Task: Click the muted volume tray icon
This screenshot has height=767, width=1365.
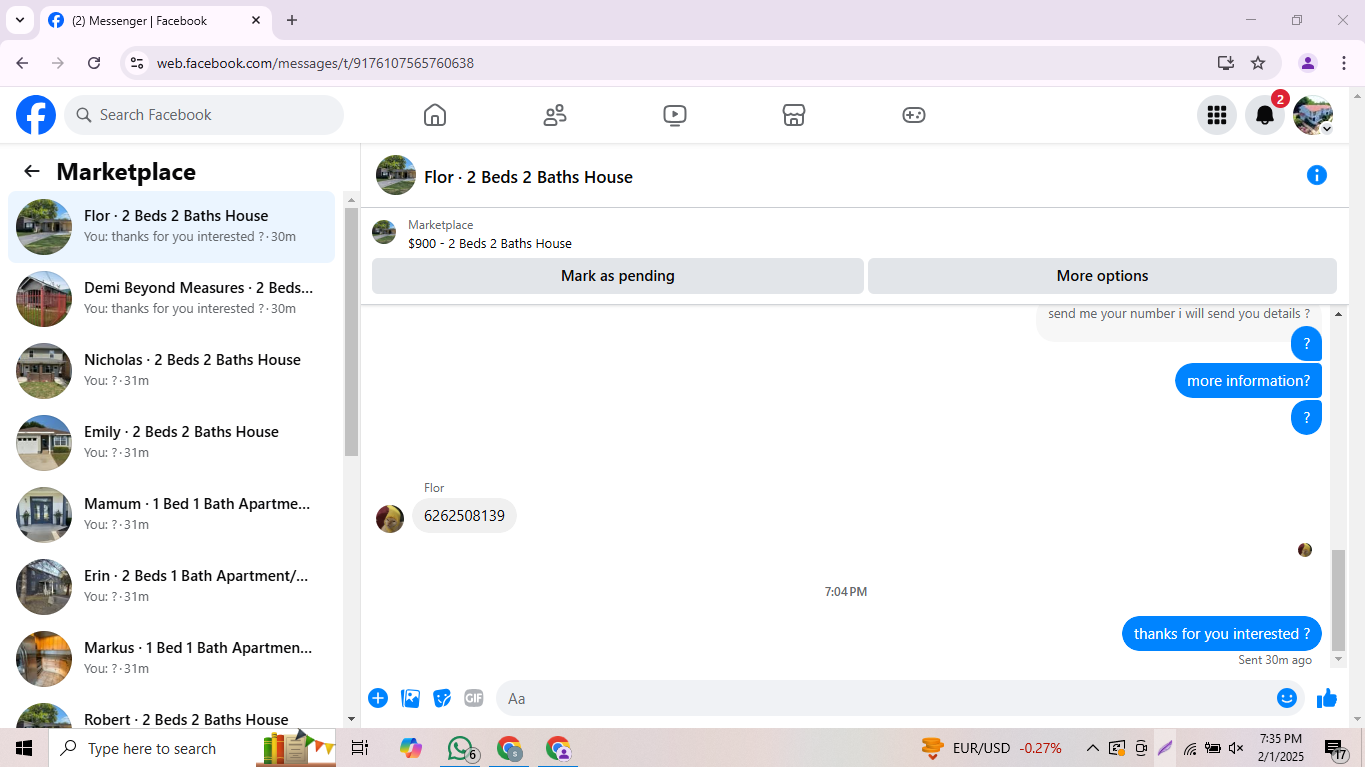Action: tap(1236, 748)
